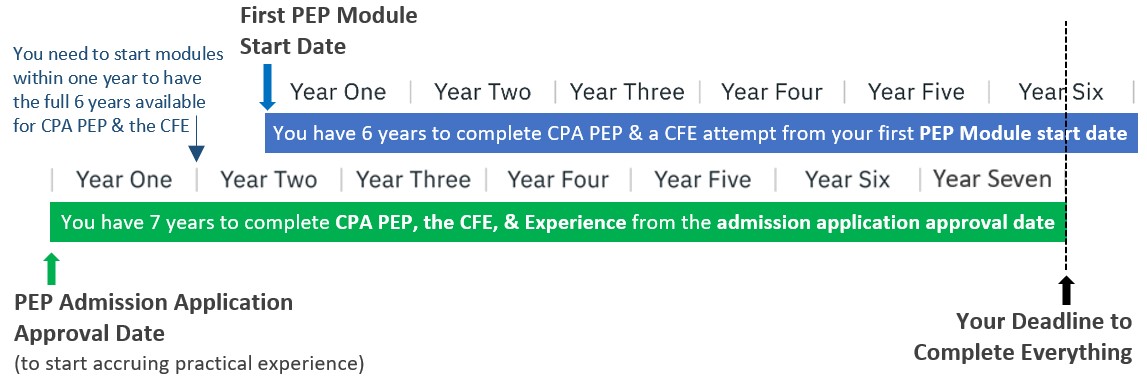
Task: Click the PEP Admission Application Approval Date heading
Action: point(154,318)
